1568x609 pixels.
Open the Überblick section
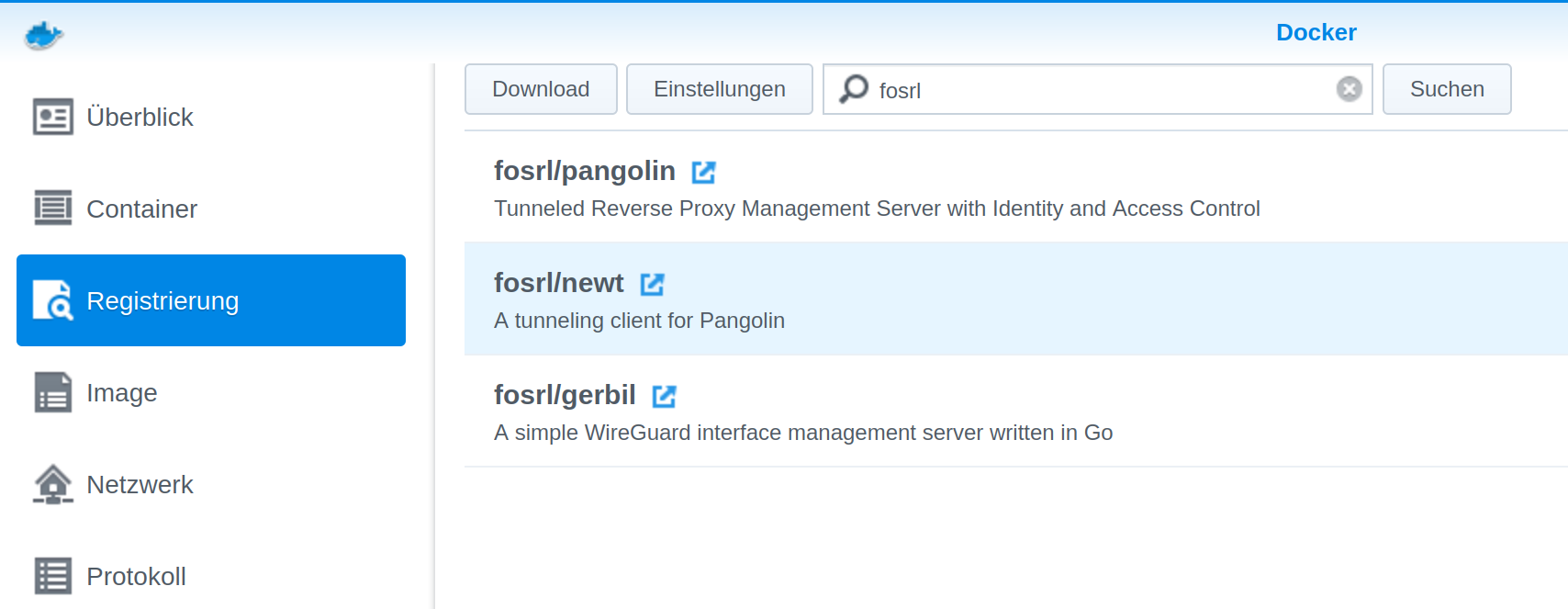211,117
